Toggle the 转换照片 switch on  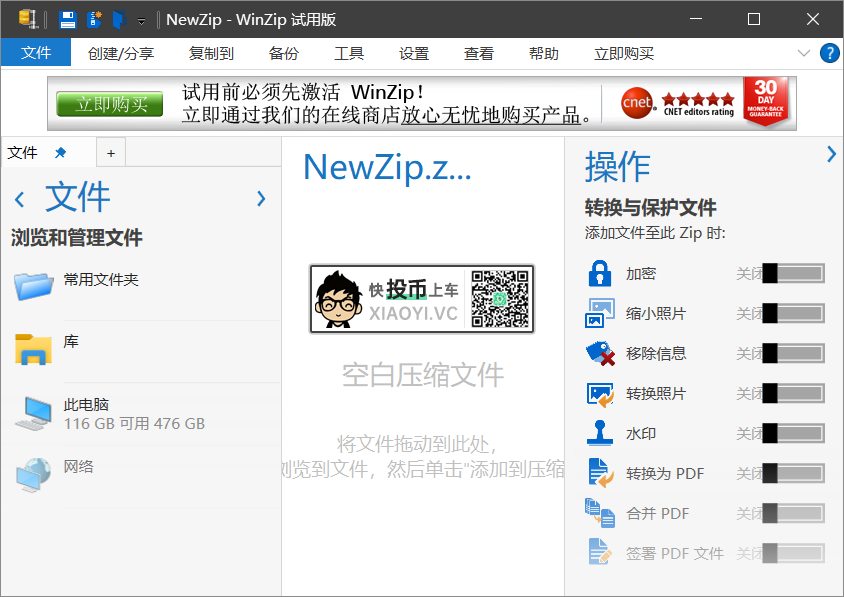793,394
